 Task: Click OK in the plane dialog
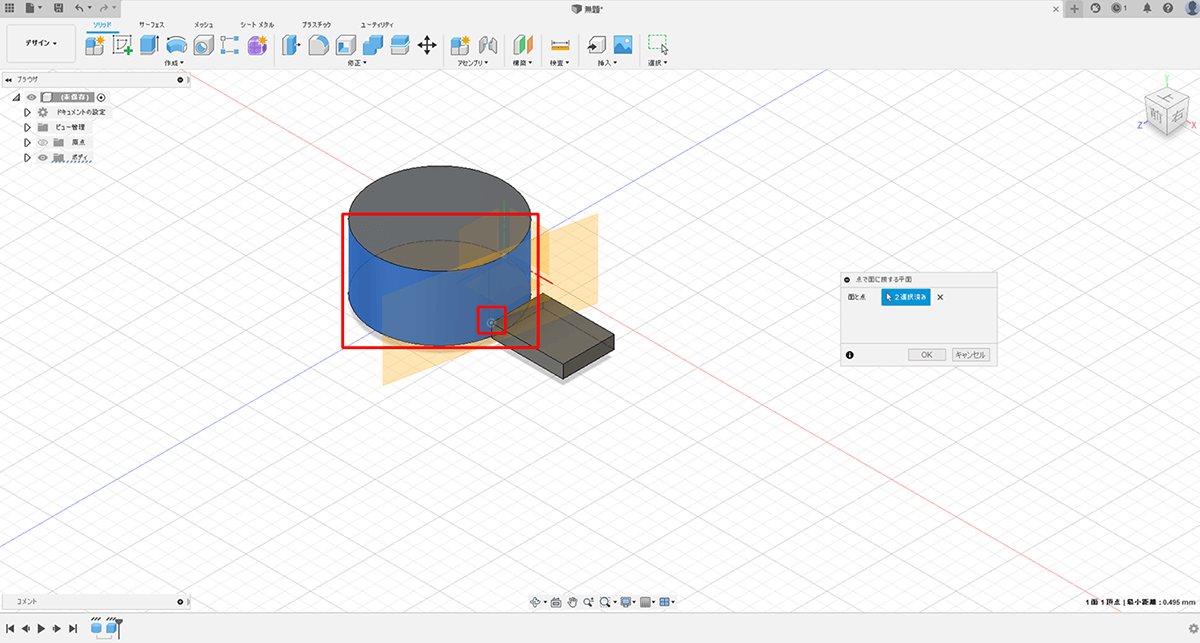927,355
